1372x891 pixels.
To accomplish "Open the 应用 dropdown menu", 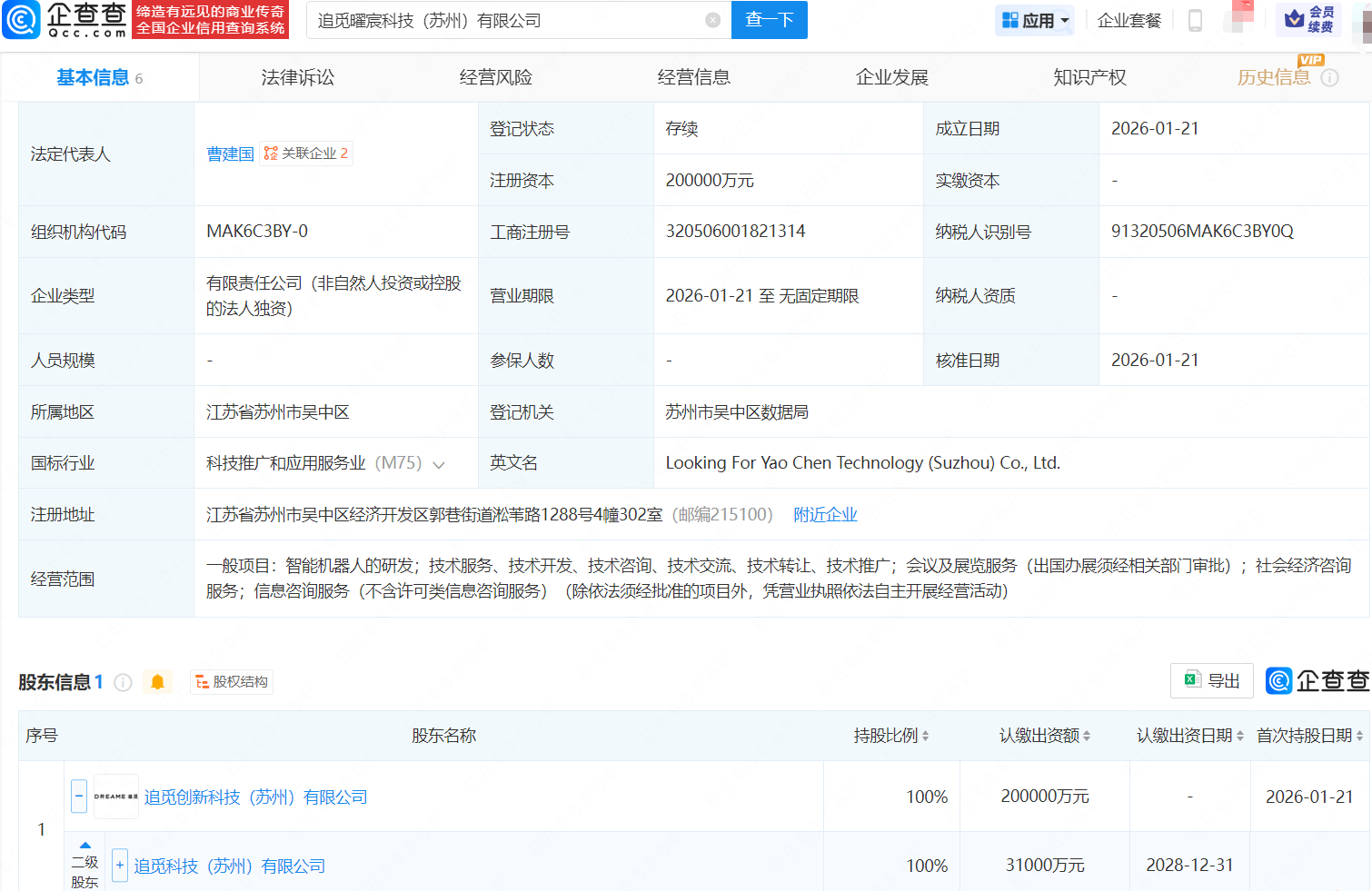I will click(x=1035, y=20).
